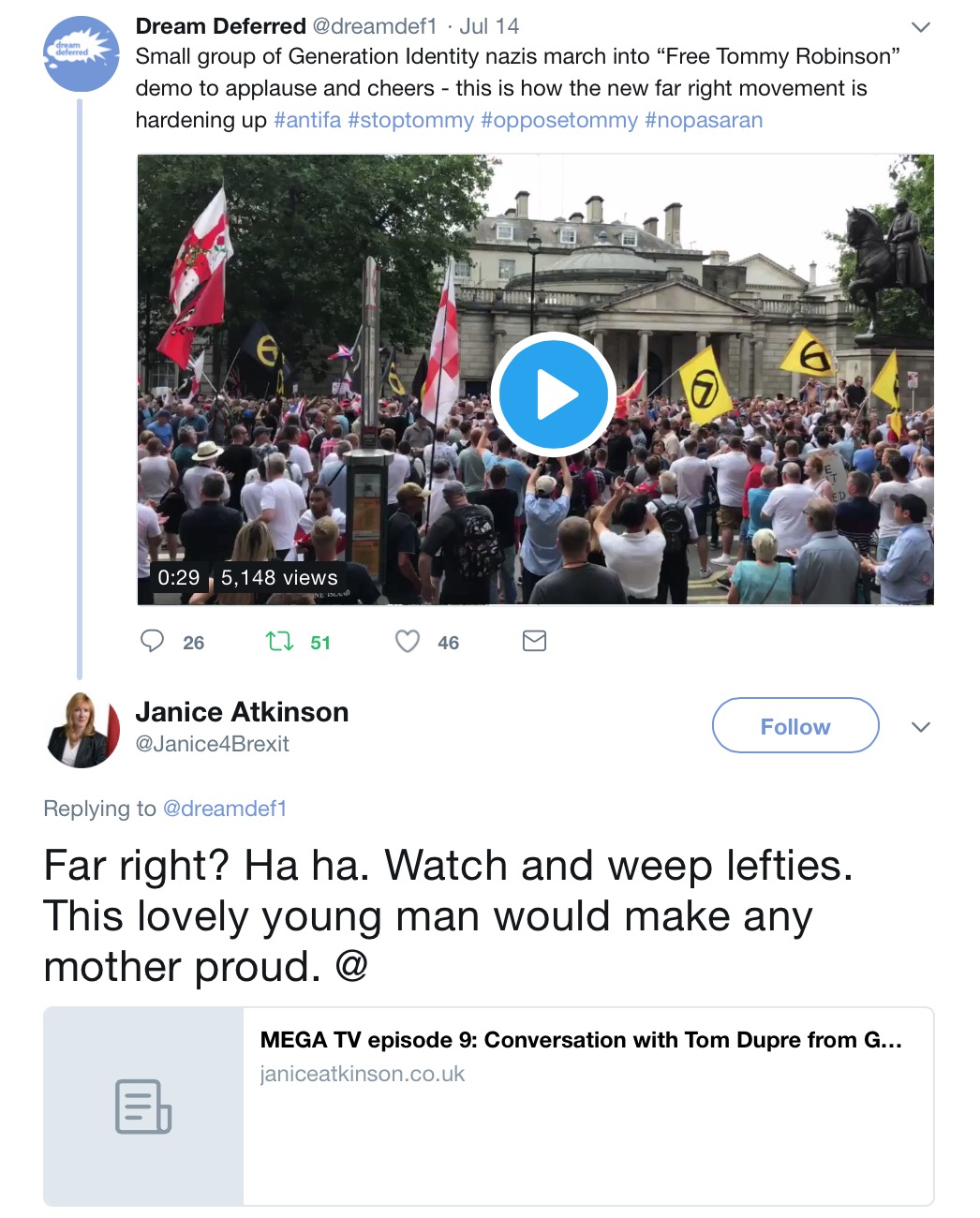Expand Dream Deferred tweet options chevron

click(921, 27)
